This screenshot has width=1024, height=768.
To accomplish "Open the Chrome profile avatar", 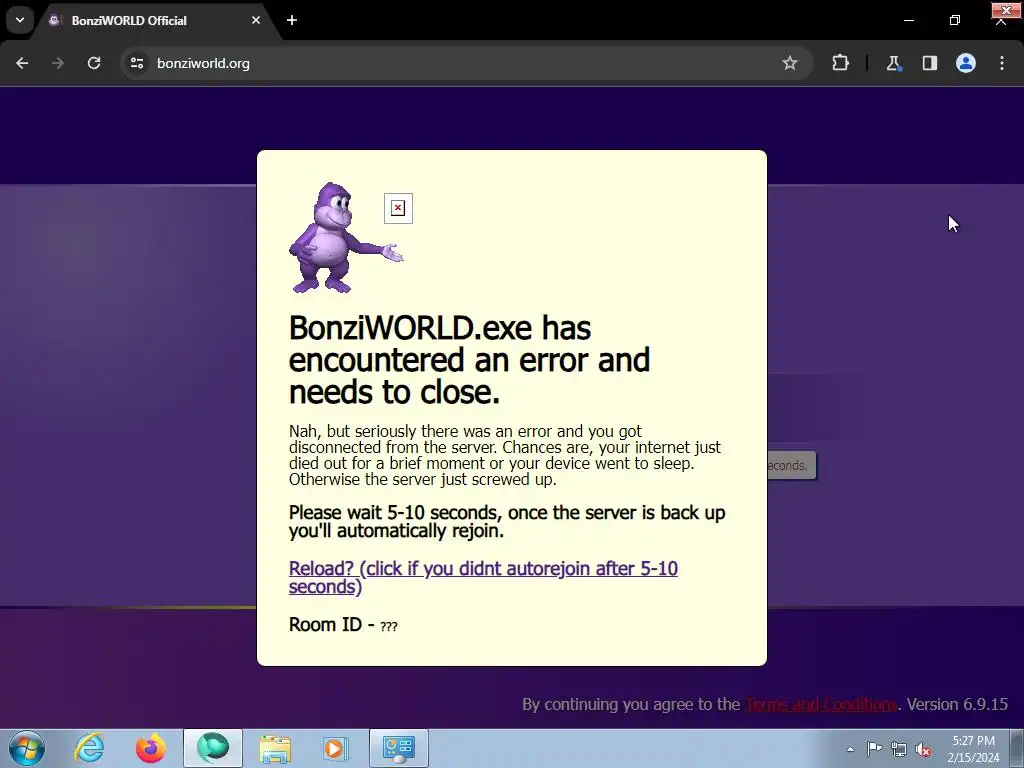I will (966, 63).
